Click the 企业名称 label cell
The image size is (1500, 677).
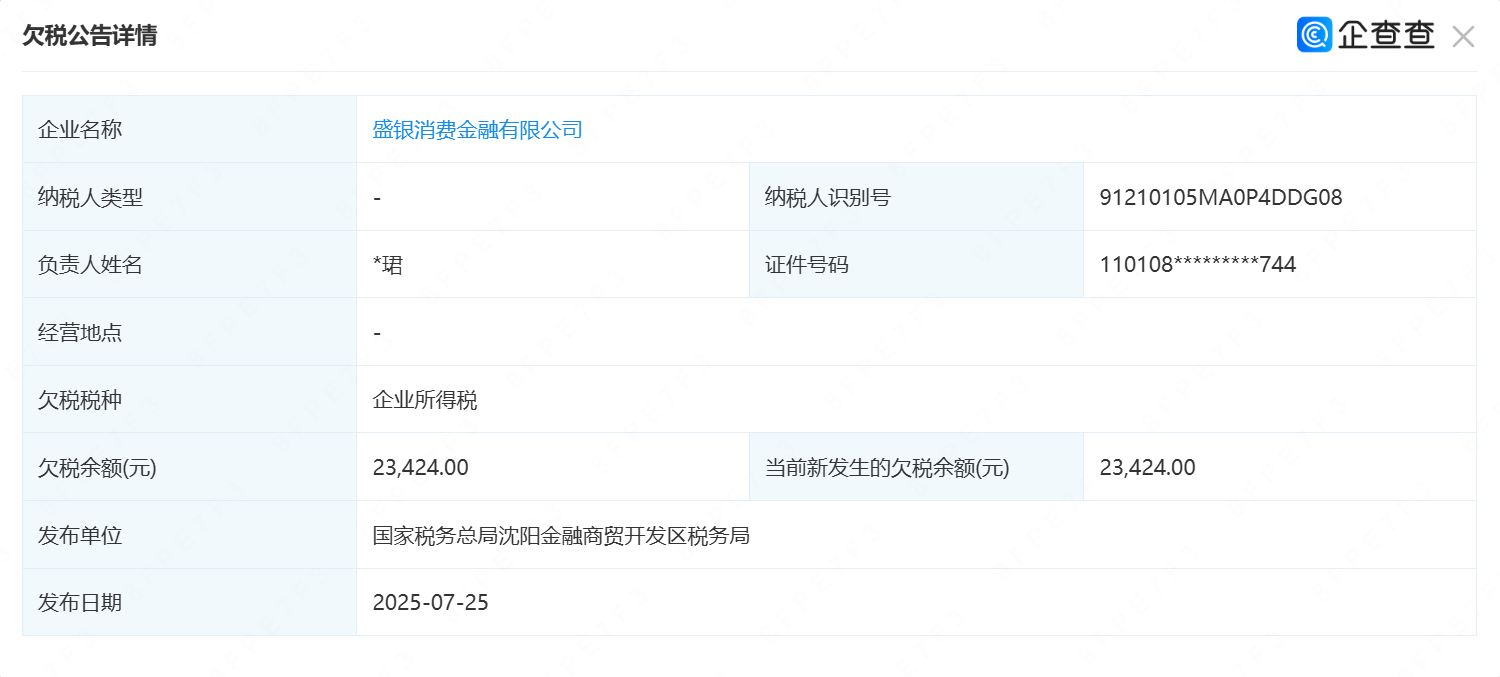tap(190, 129)
